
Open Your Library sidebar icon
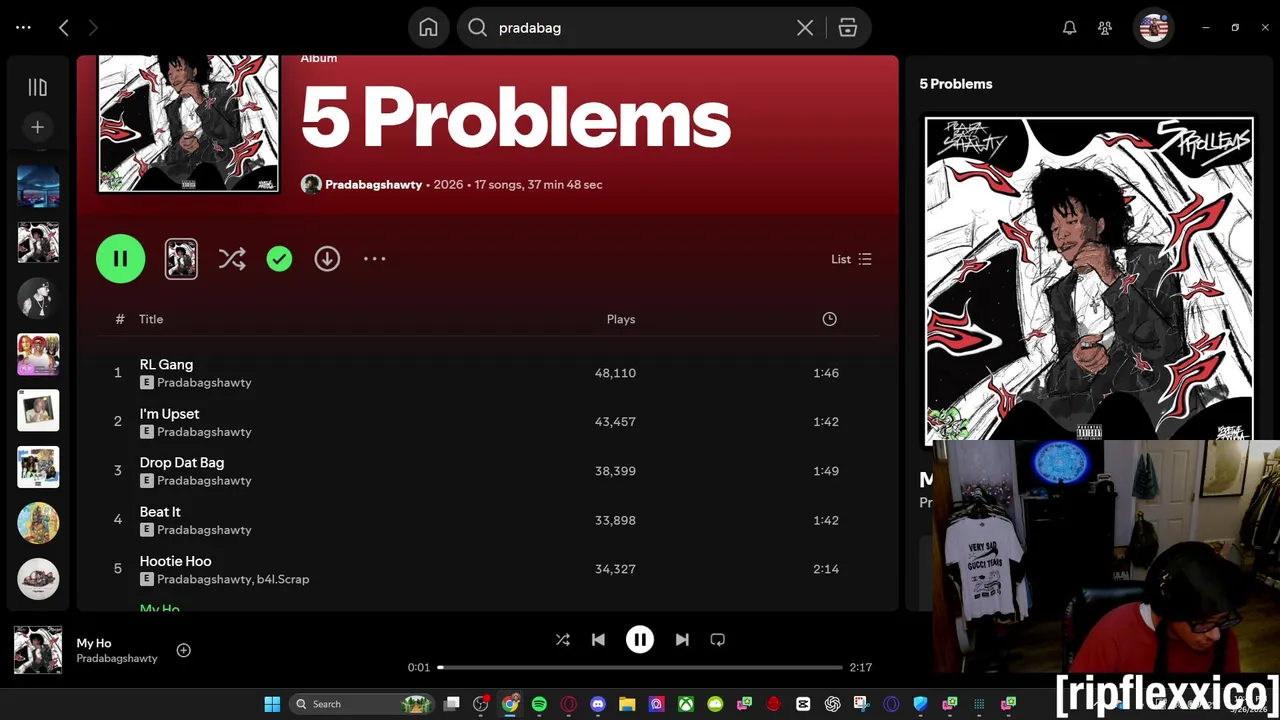tap(38, 88)
